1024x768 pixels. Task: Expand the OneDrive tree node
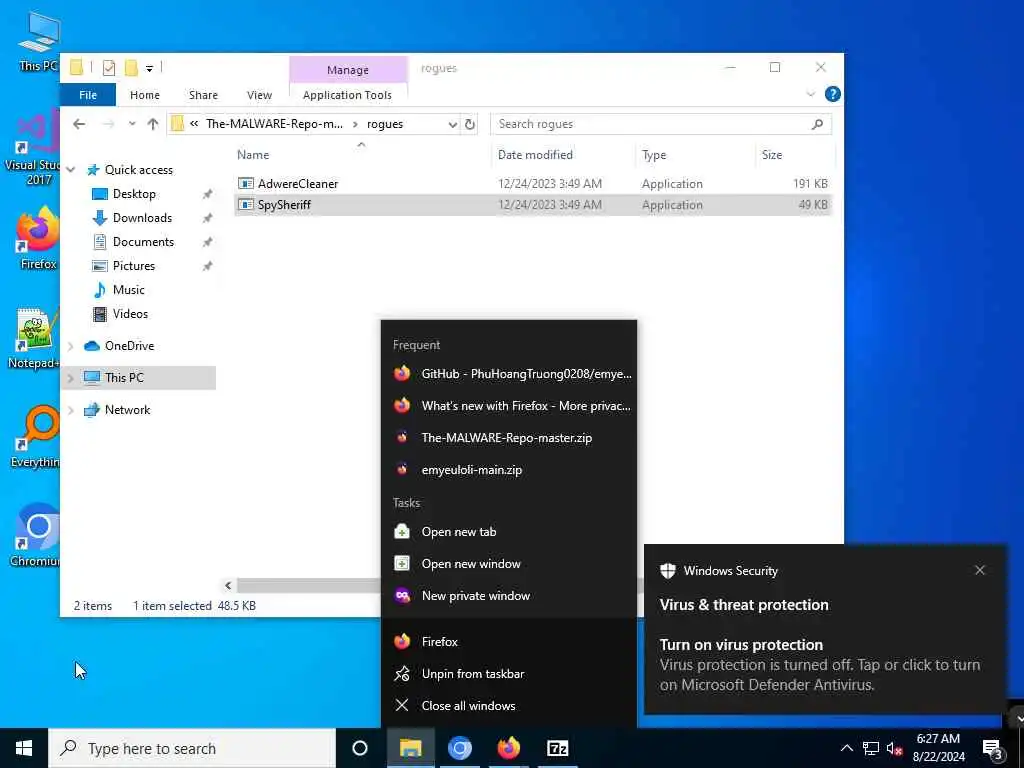pyautogui.click(x=71, y=346)
